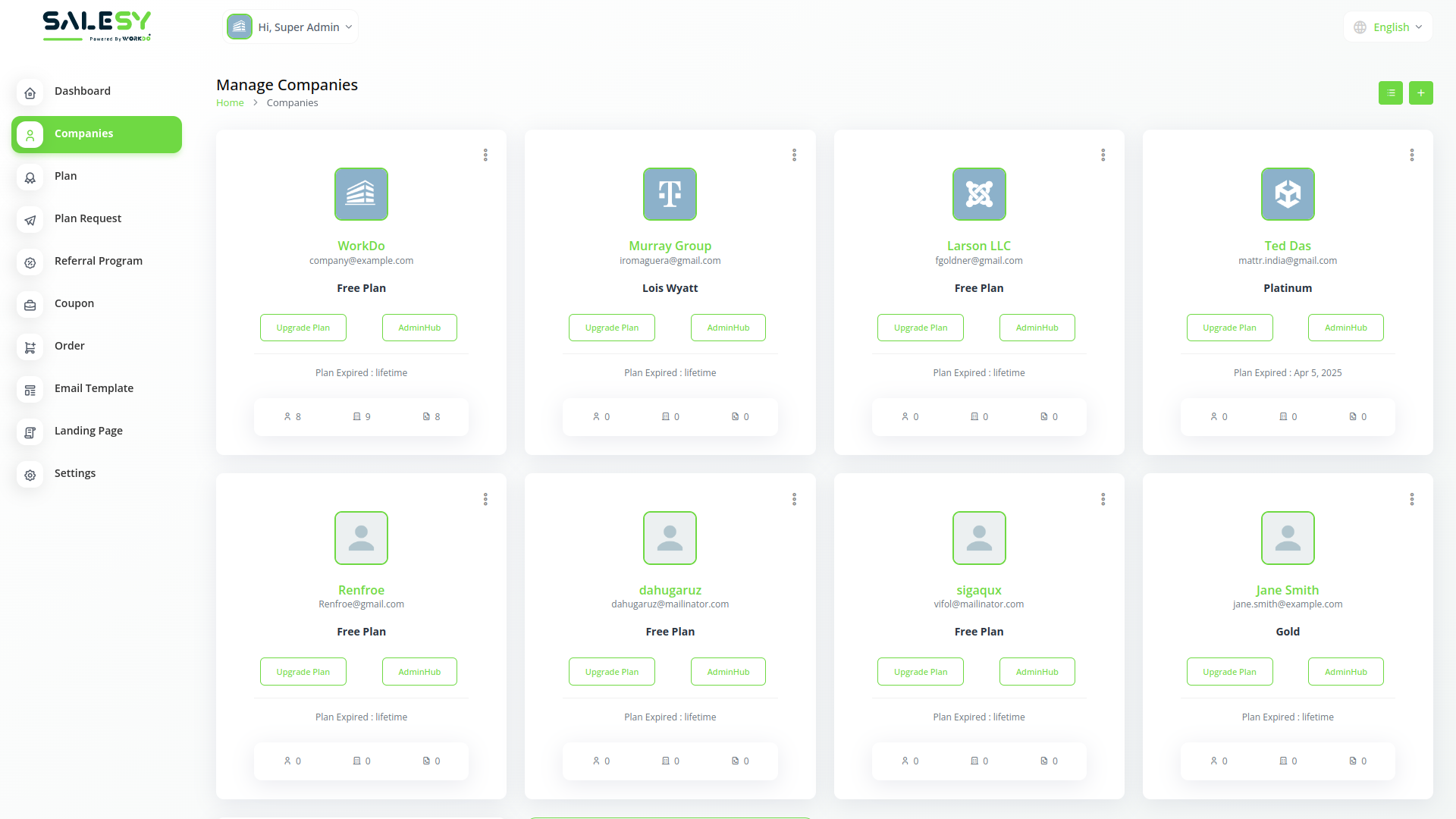
Task: Click the Settings gear icon in sidebar
Action: (30, 475)
